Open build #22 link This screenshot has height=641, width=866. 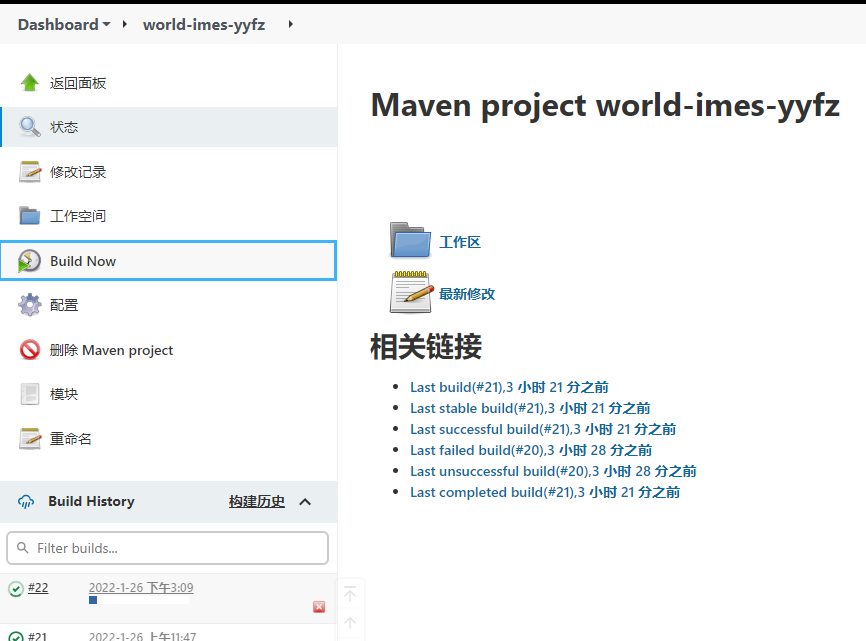(38, 588)
